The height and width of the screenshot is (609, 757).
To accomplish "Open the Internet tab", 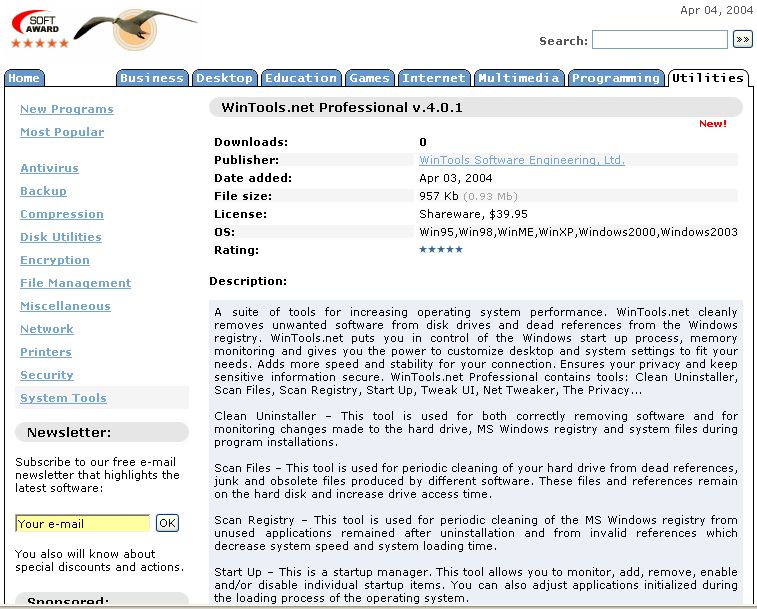I will pyautogui.click(x=434, y=78).
